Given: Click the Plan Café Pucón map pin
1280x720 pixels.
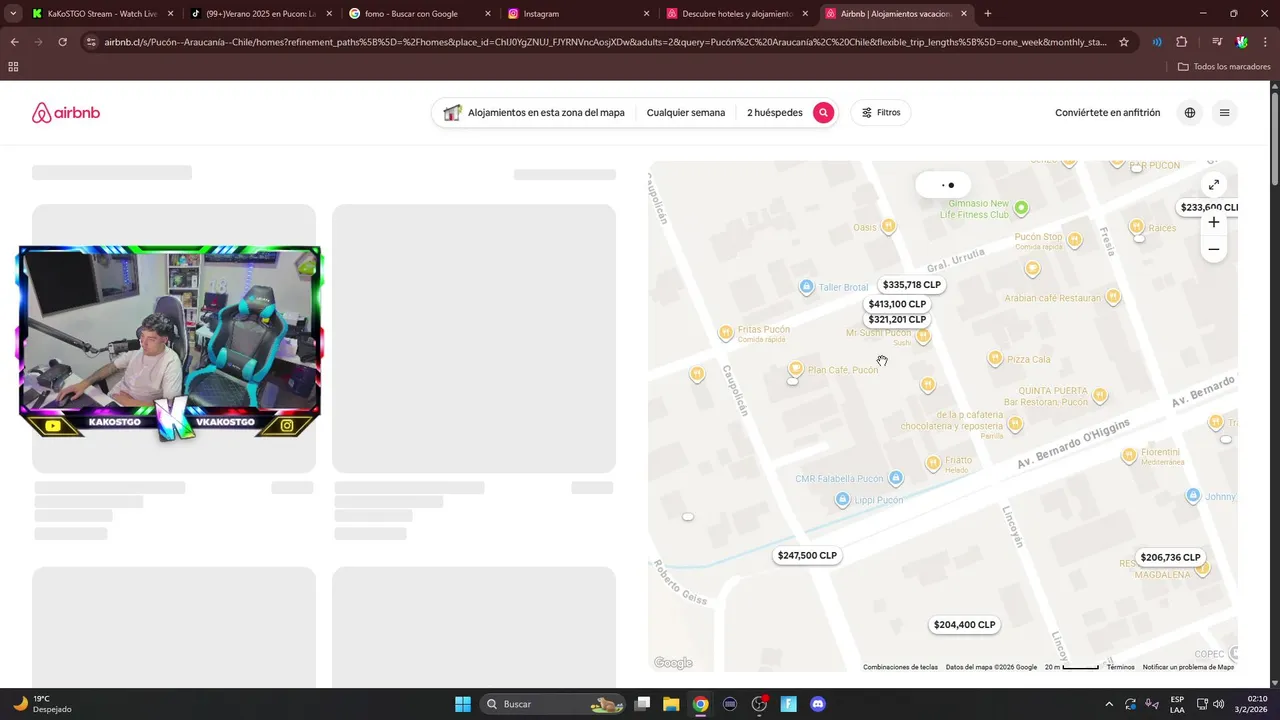Looking at the screenshot, I should [796, 370].
